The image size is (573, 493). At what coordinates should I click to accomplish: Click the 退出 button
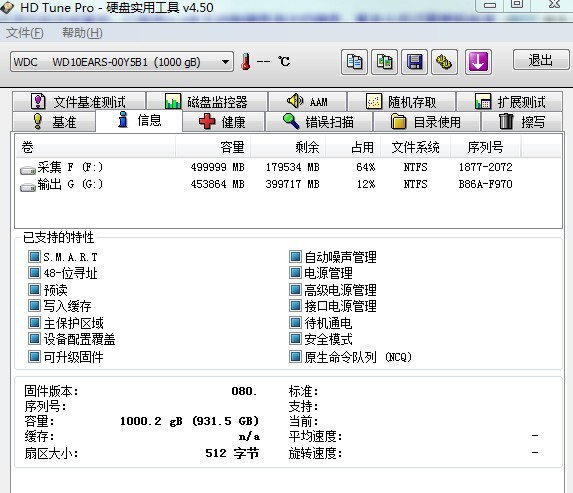tap(541, 60)
